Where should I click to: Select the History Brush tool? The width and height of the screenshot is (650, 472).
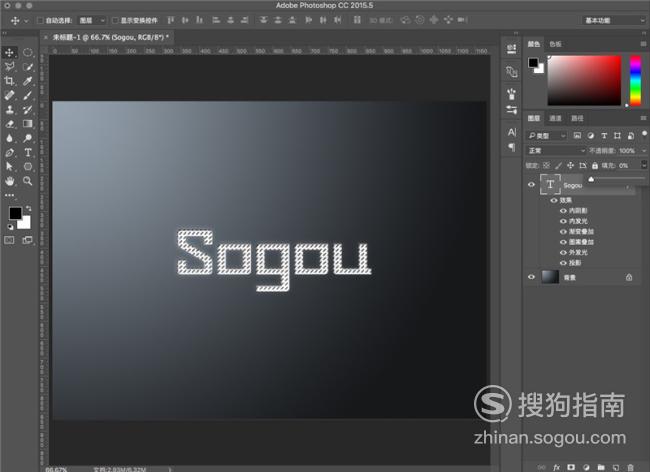click(x=27, y=109)
